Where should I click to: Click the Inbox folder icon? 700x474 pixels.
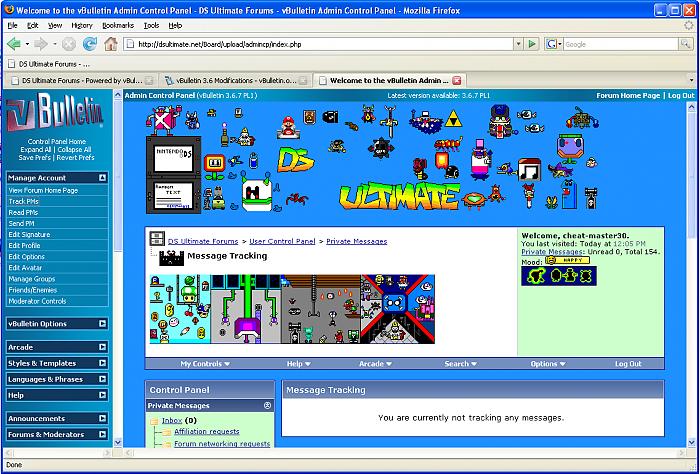154,421
